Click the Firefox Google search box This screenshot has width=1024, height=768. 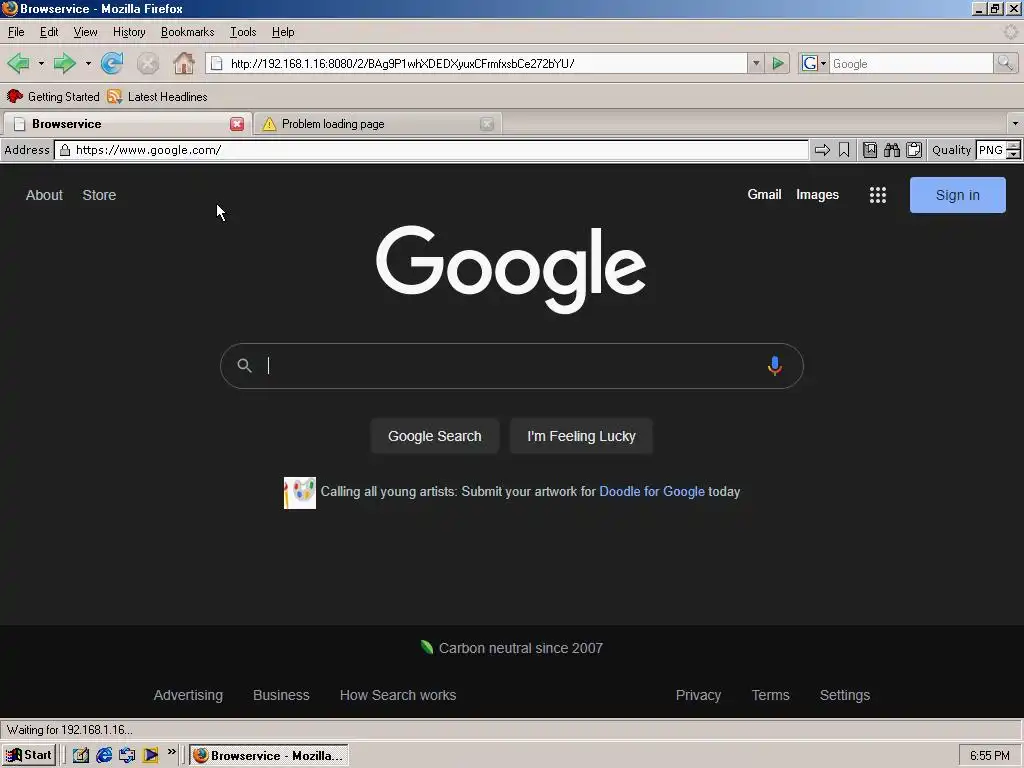click(x=910, y=63)
